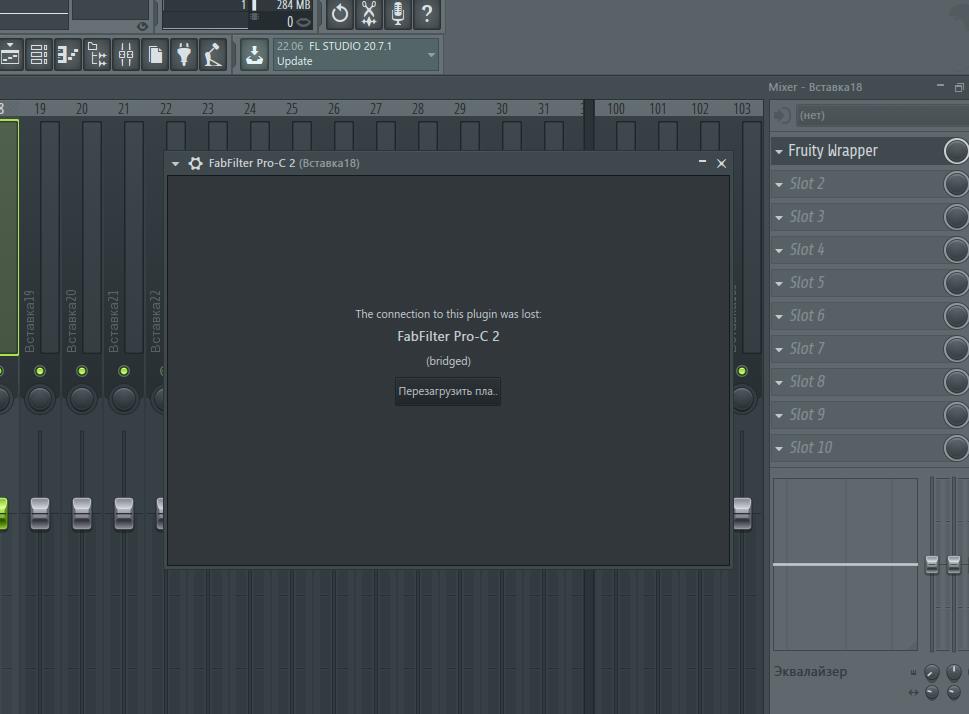Select mixer track number 25

tap(292, 109)
